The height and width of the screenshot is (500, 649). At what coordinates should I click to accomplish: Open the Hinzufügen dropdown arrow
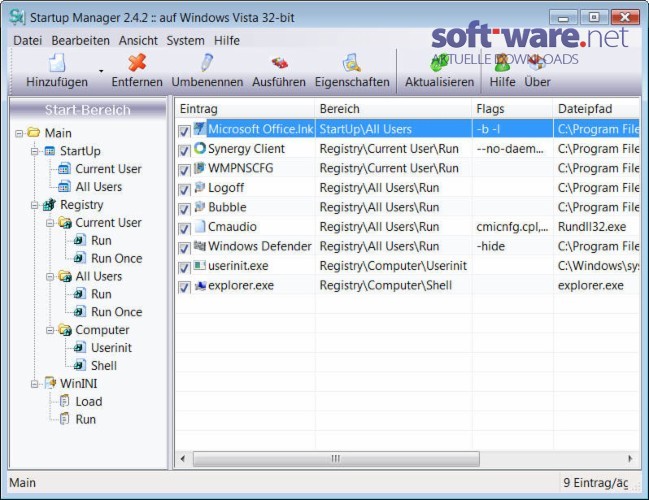tap(101, 71)
